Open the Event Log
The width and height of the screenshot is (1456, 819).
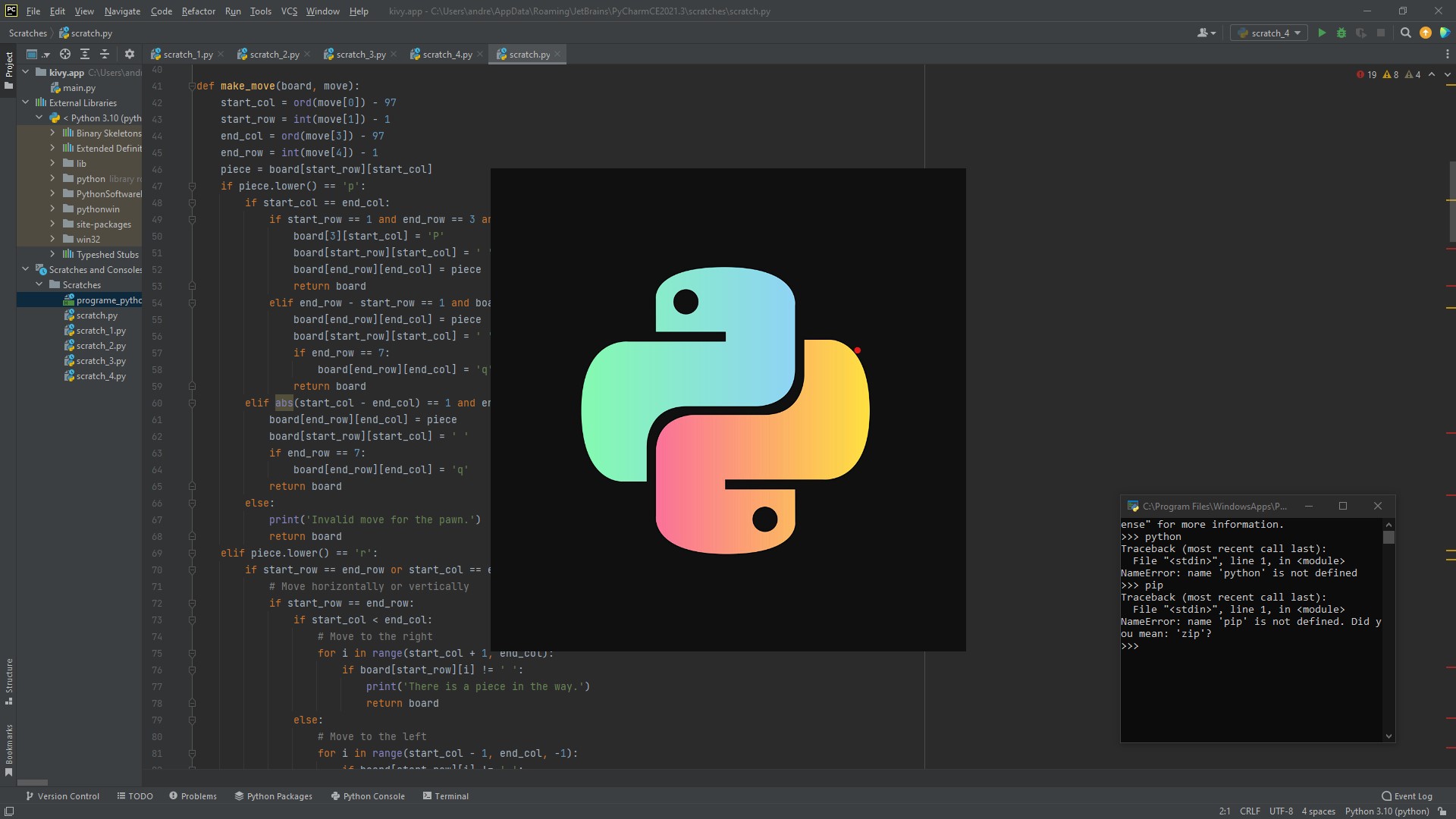point(1407,796)
